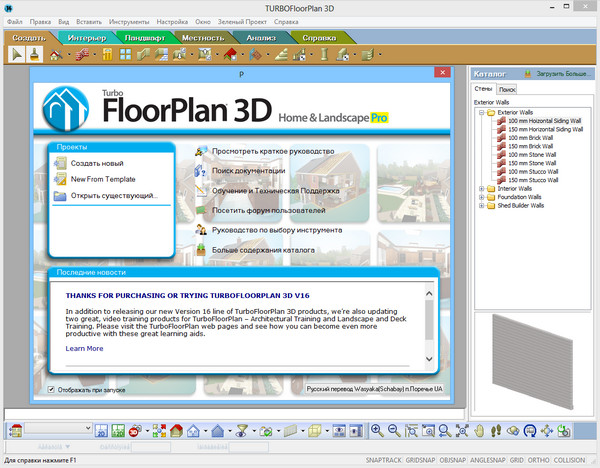Toggle ANGLESNAP in status bar
The width and height of the screenshot is (600, 468).
(488, 460)
